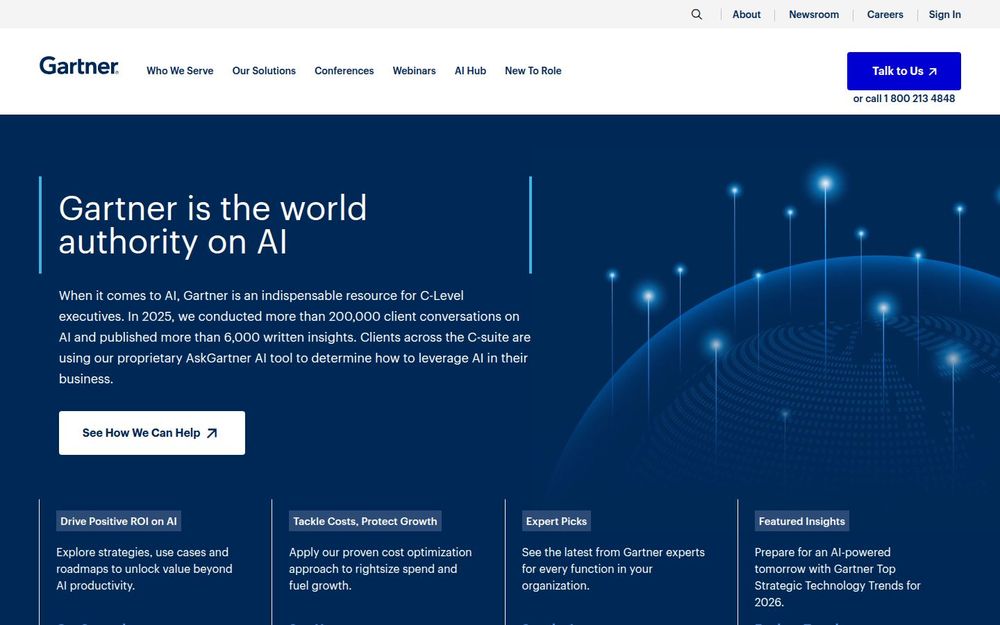Click the search magnifier icon
Screen dimensions: 1000x625
click(x=696, y=14)
